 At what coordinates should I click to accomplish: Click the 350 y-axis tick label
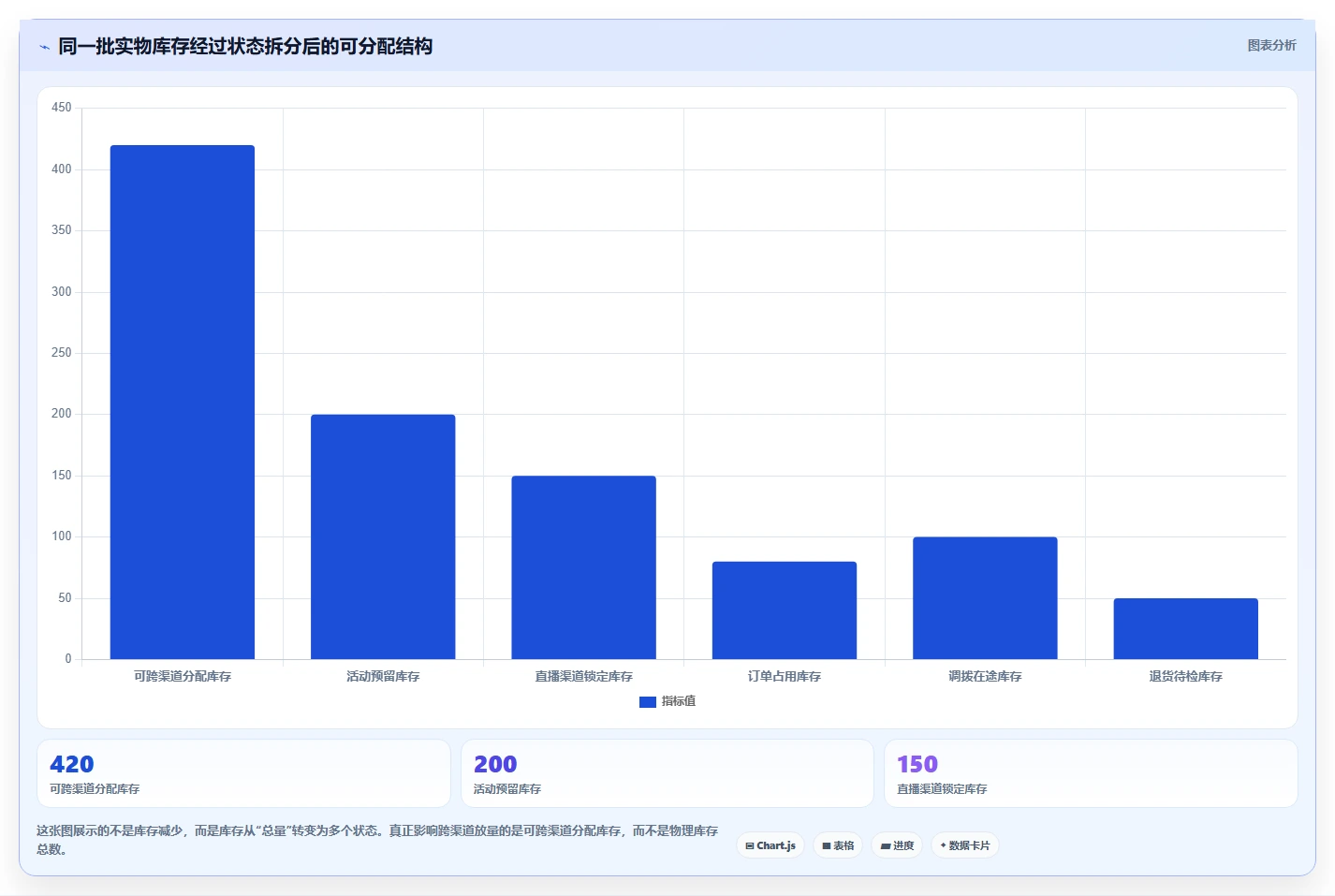coord(62,230)
